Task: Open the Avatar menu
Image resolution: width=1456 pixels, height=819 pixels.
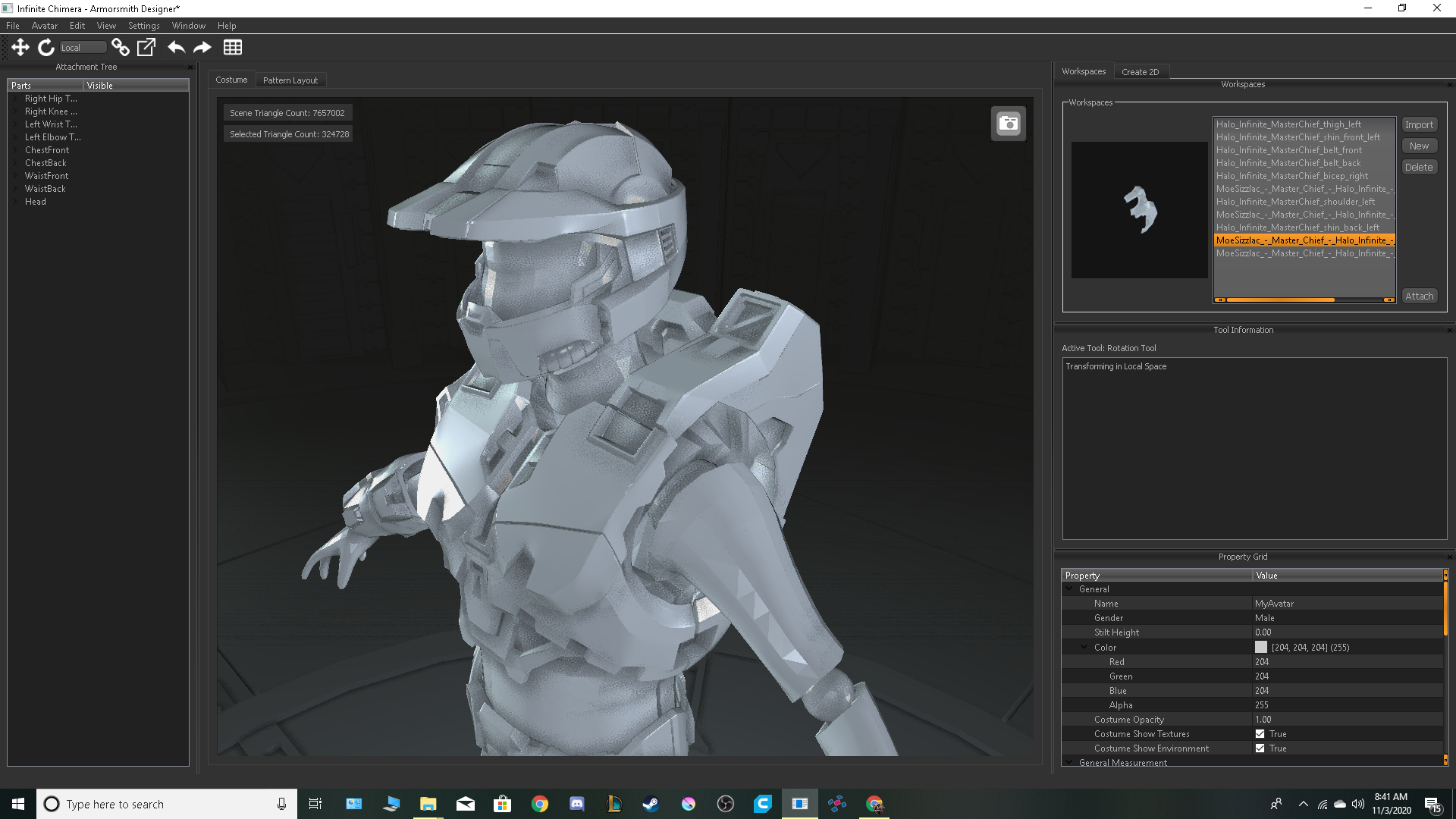Action: (44, 25)
